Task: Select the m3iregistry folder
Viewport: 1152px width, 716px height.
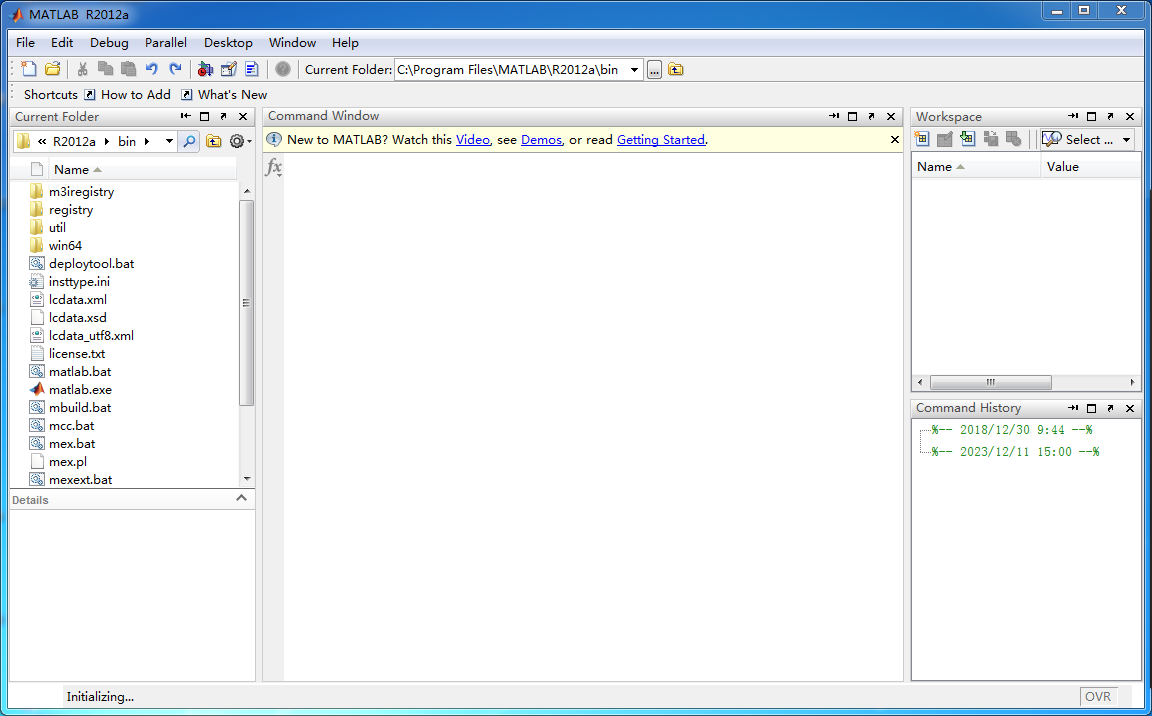Action: (x=81, y=192)
